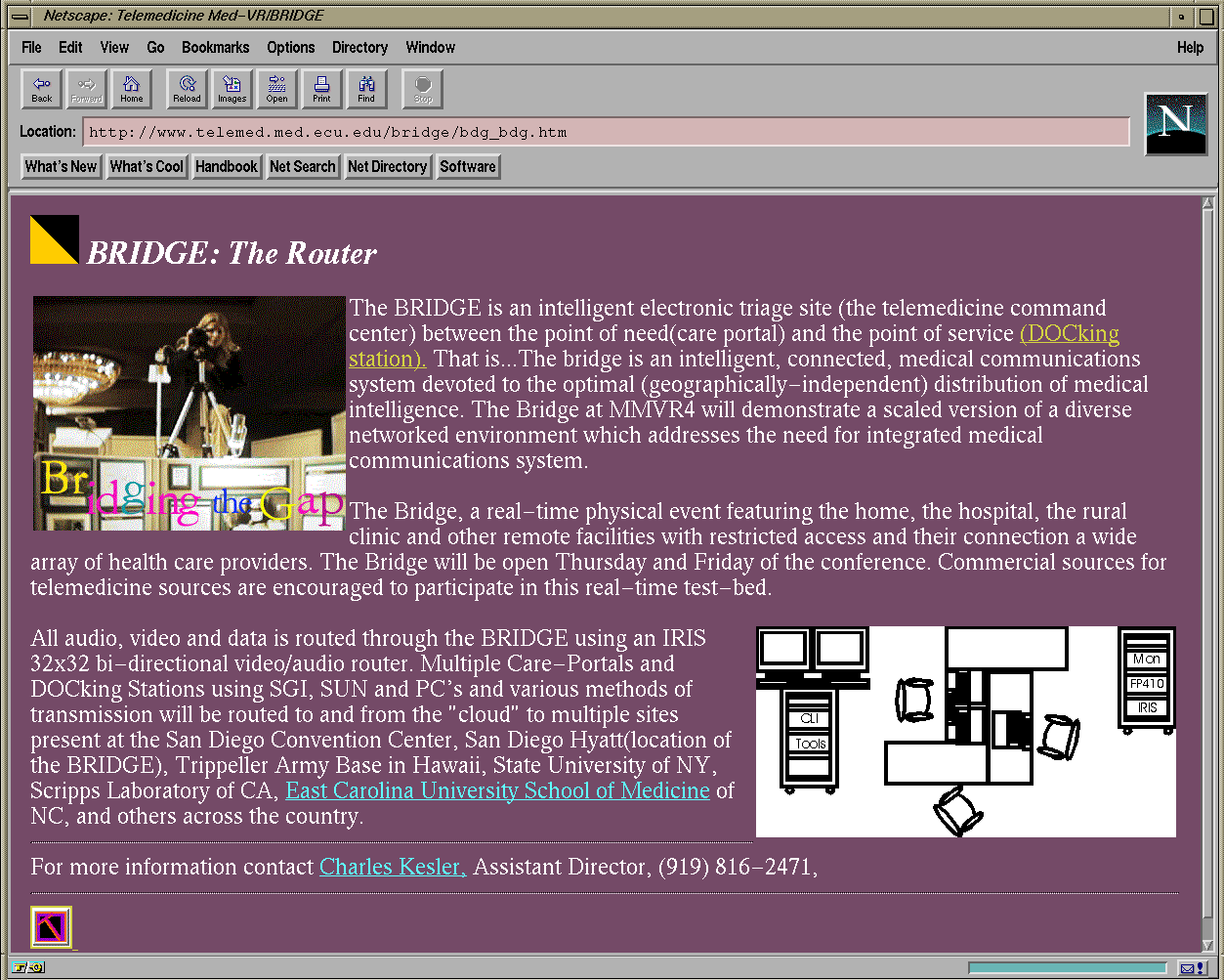This screenshot has width=1224, height=980.
Task: Click the Bridging the Gap photo
Action: click(x=190, y=413)
